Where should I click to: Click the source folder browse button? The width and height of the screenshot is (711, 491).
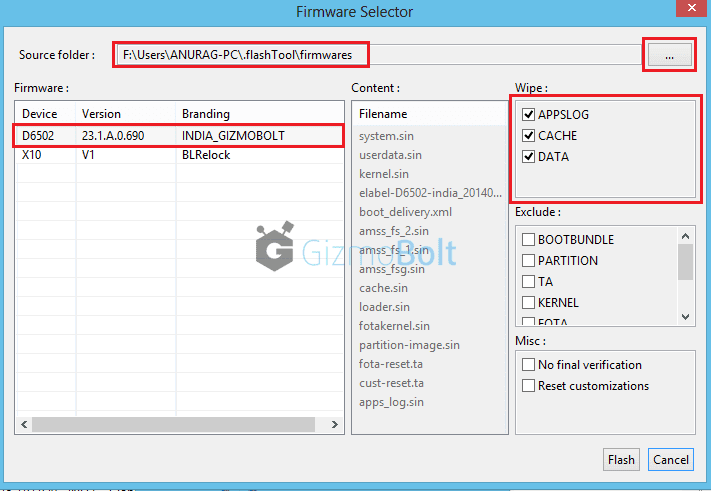[x=669, y=55]
